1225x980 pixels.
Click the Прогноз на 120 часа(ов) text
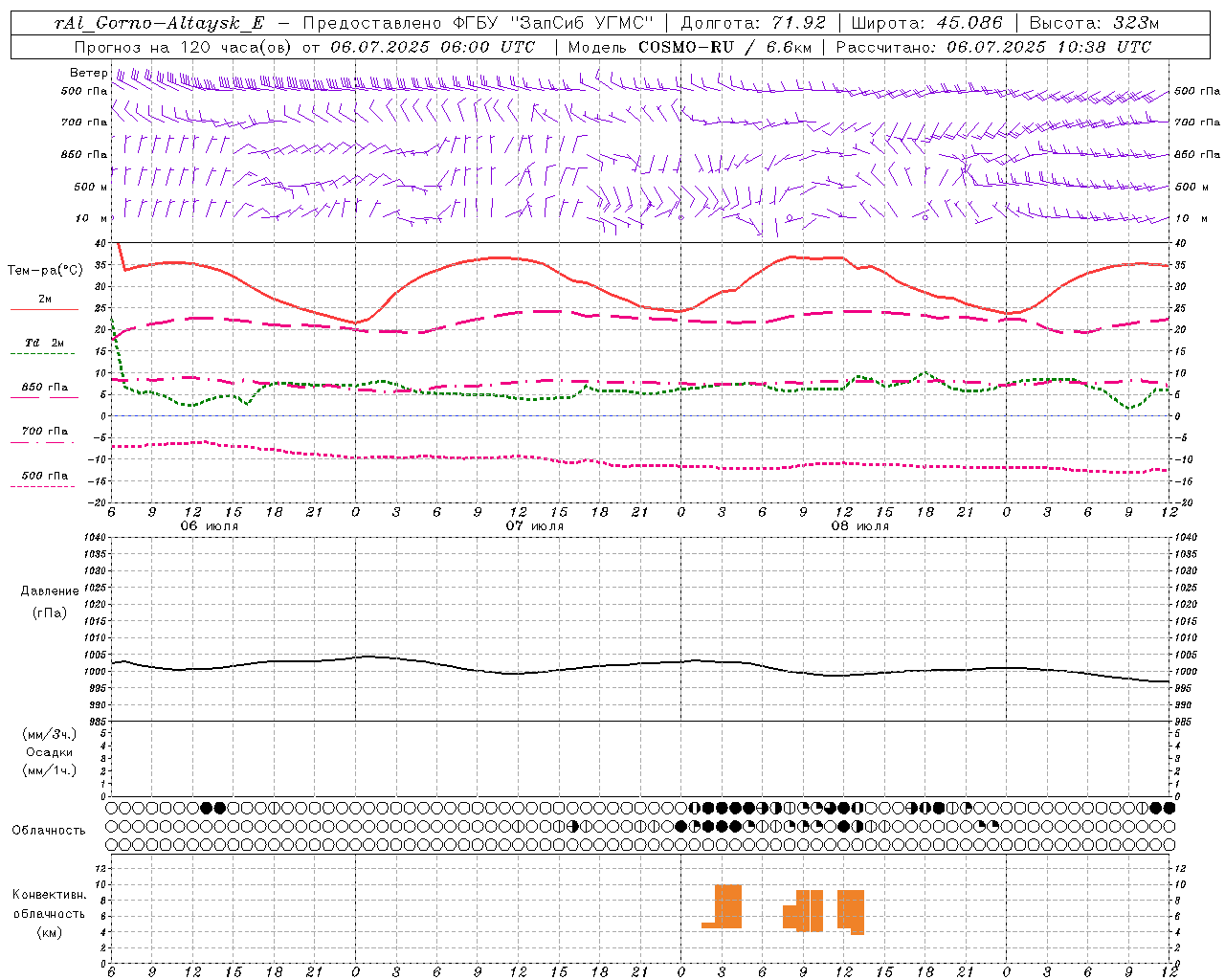185,46
